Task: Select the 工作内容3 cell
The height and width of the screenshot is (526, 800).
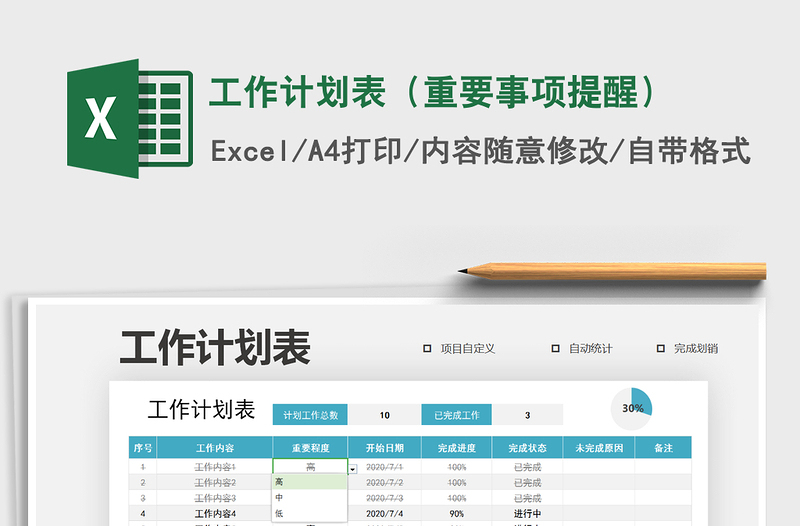Action: [x=215, y=498]
